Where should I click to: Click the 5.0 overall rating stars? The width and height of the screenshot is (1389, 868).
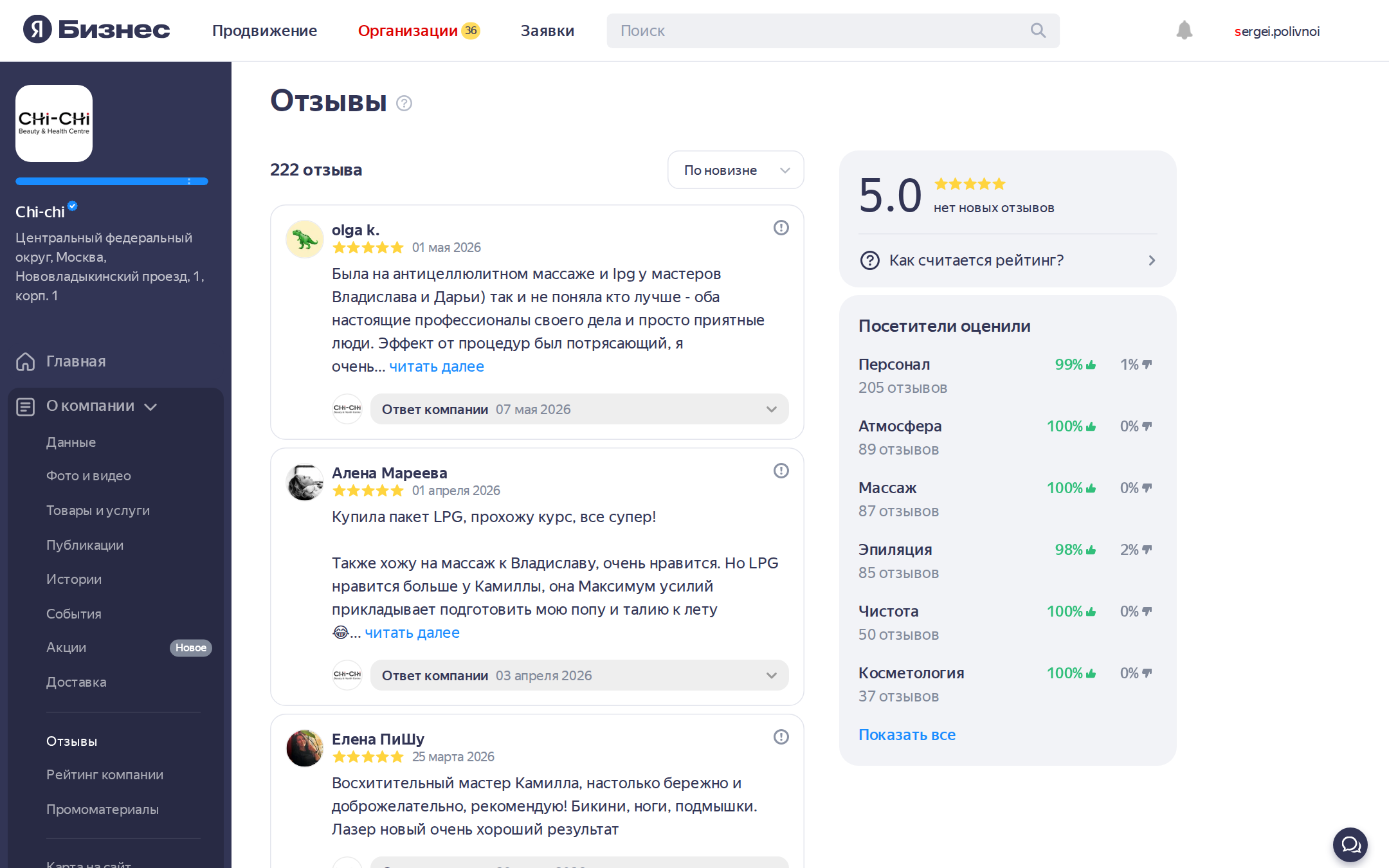970,184
